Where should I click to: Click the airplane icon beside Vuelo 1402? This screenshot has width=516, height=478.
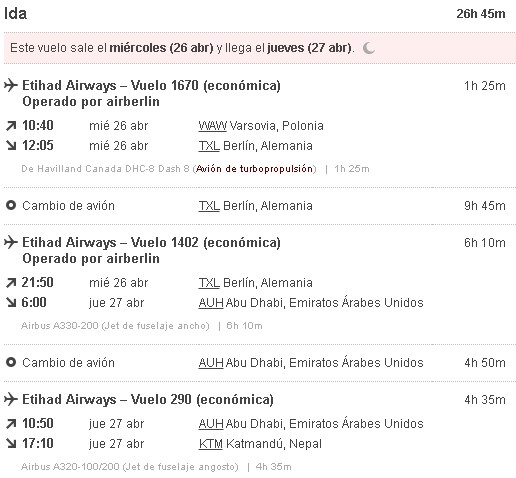tap(11, 242)
